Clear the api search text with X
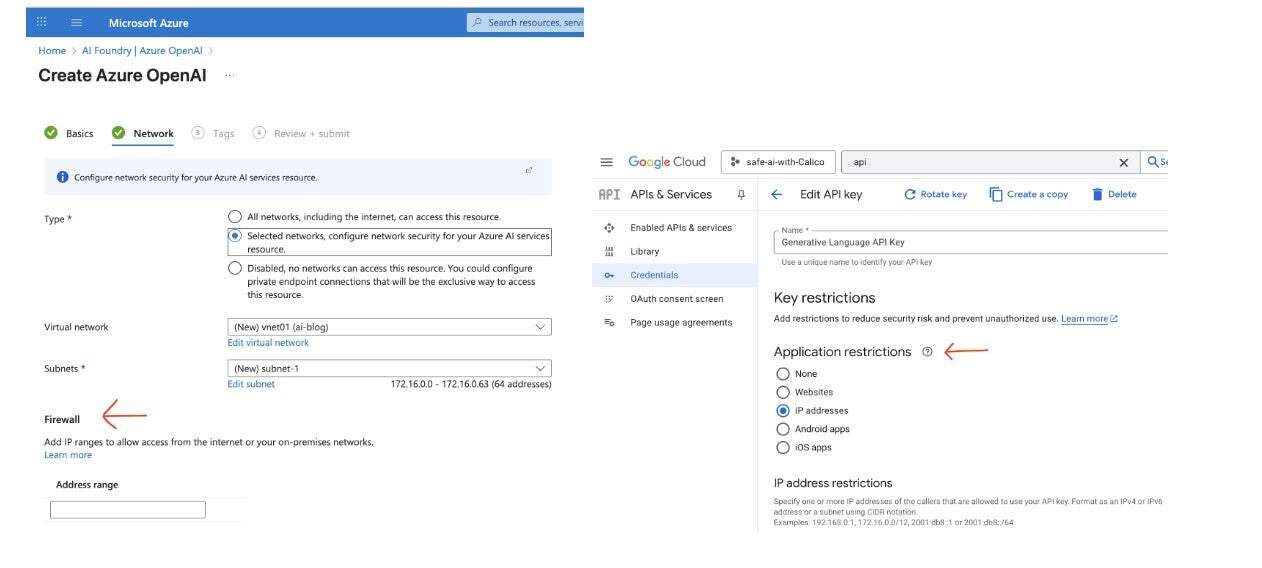The width and height of the screenshot is (1262, 568). [x=1123, y=162]
